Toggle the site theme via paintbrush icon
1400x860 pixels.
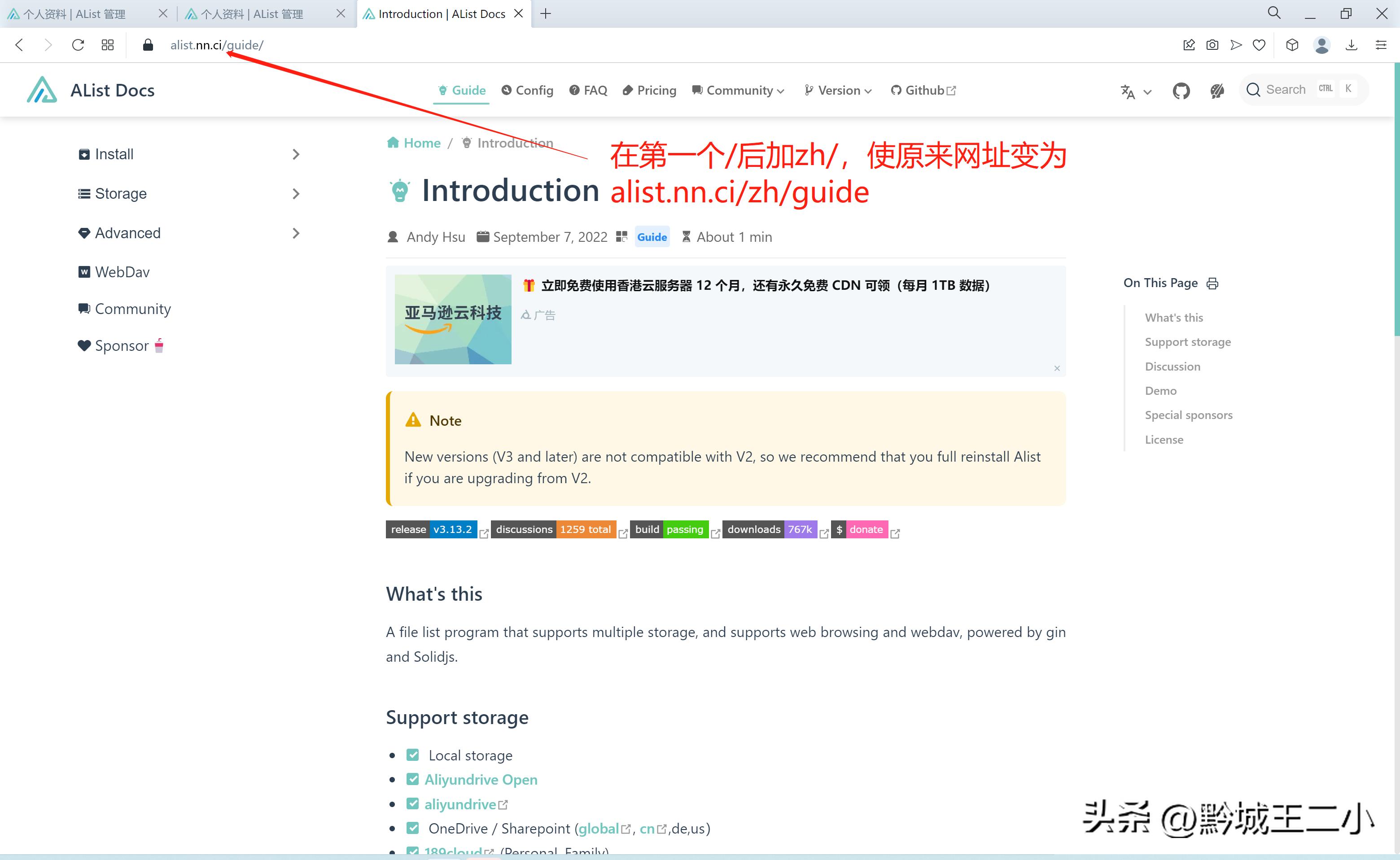pyautogui.click(x=1217, y=91)
